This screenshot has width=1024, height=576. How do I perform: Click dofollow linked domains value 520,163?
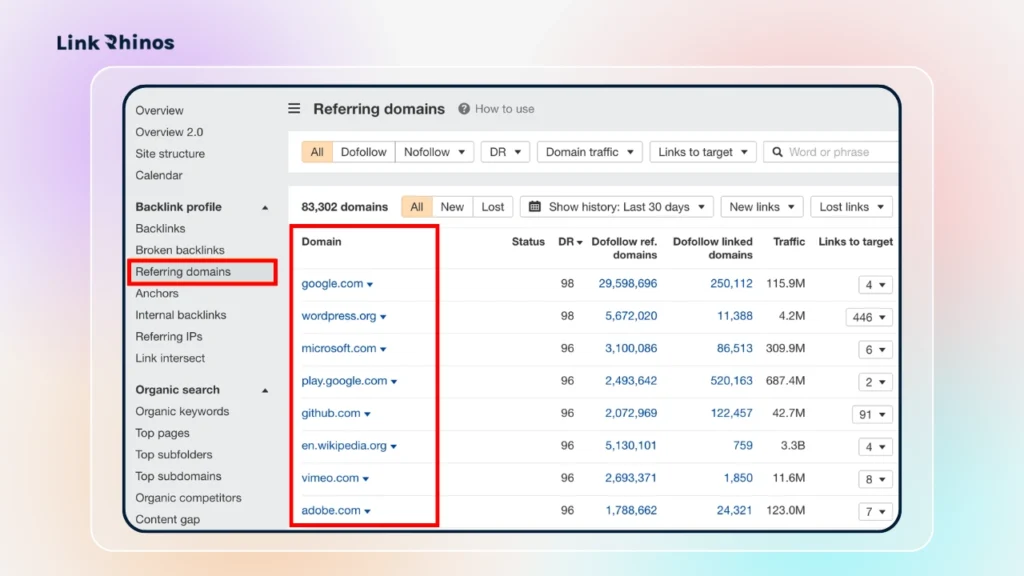tap(731, 381)
